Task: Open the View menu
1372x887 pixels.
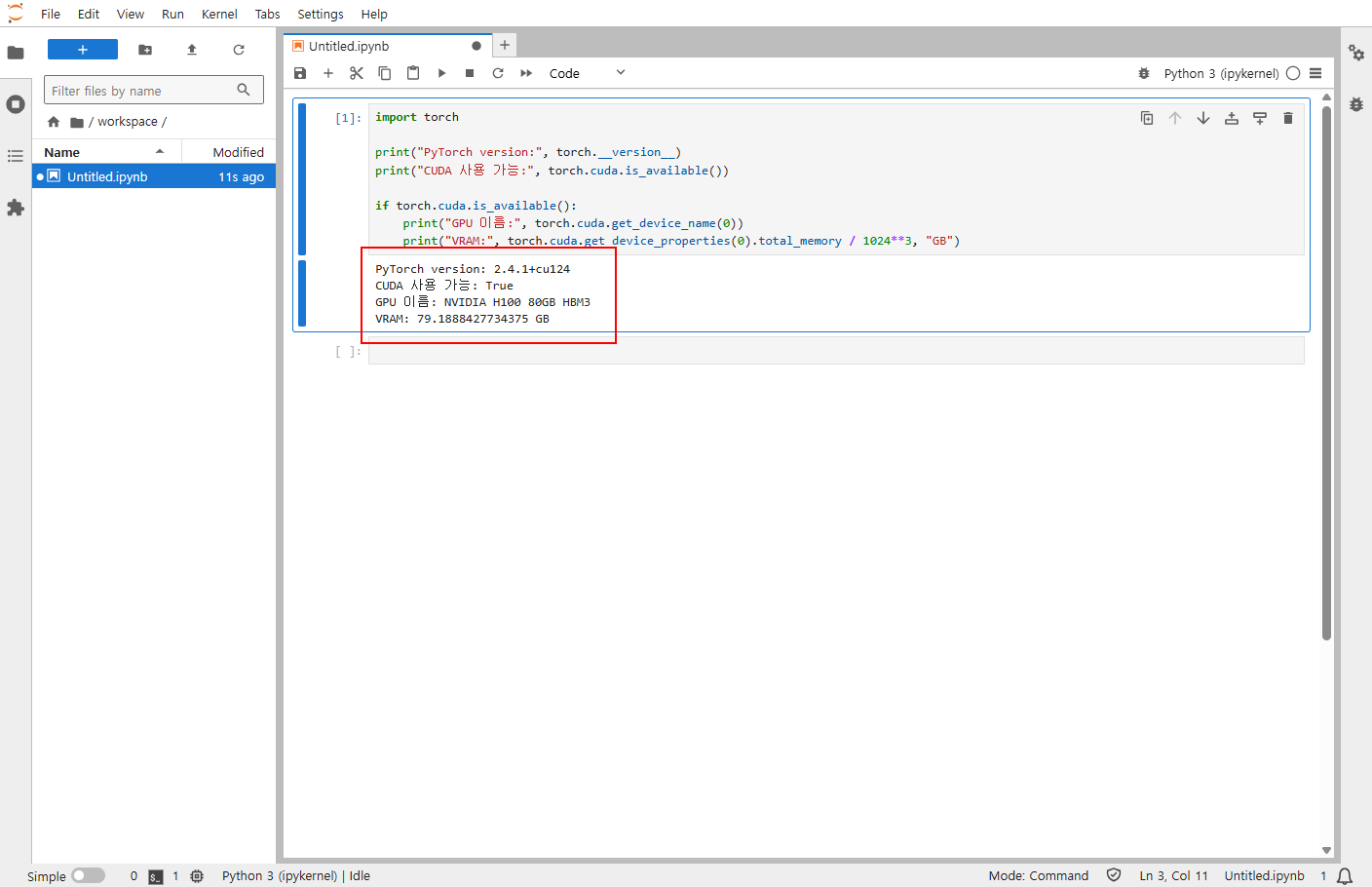Action: [x=131, y=14]
